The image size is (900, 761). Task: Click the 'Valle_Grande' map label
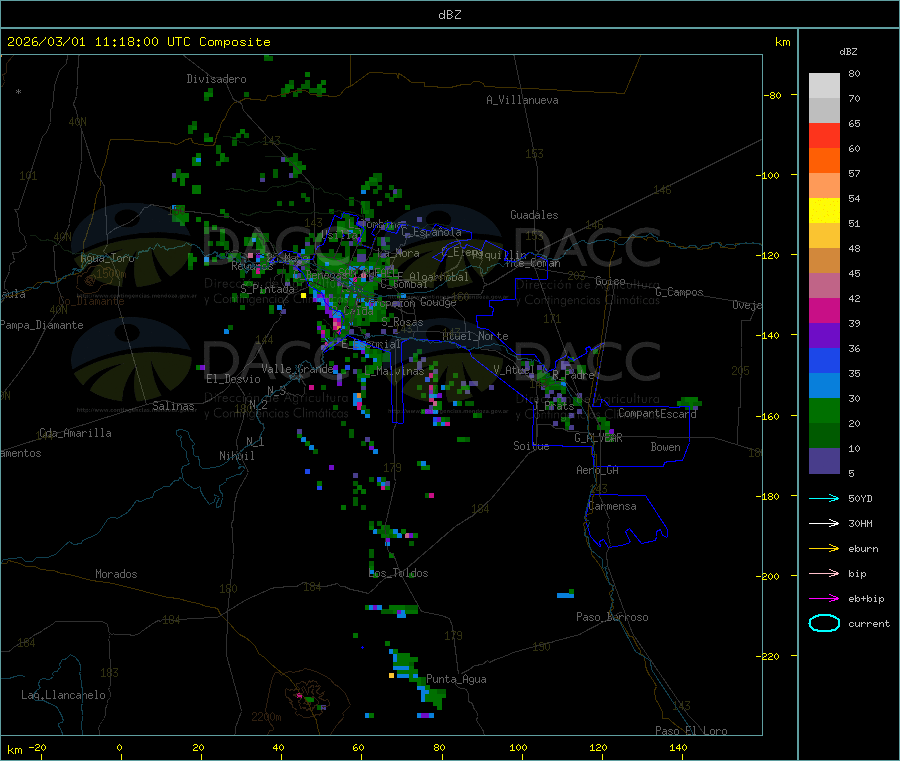[298, 368]
